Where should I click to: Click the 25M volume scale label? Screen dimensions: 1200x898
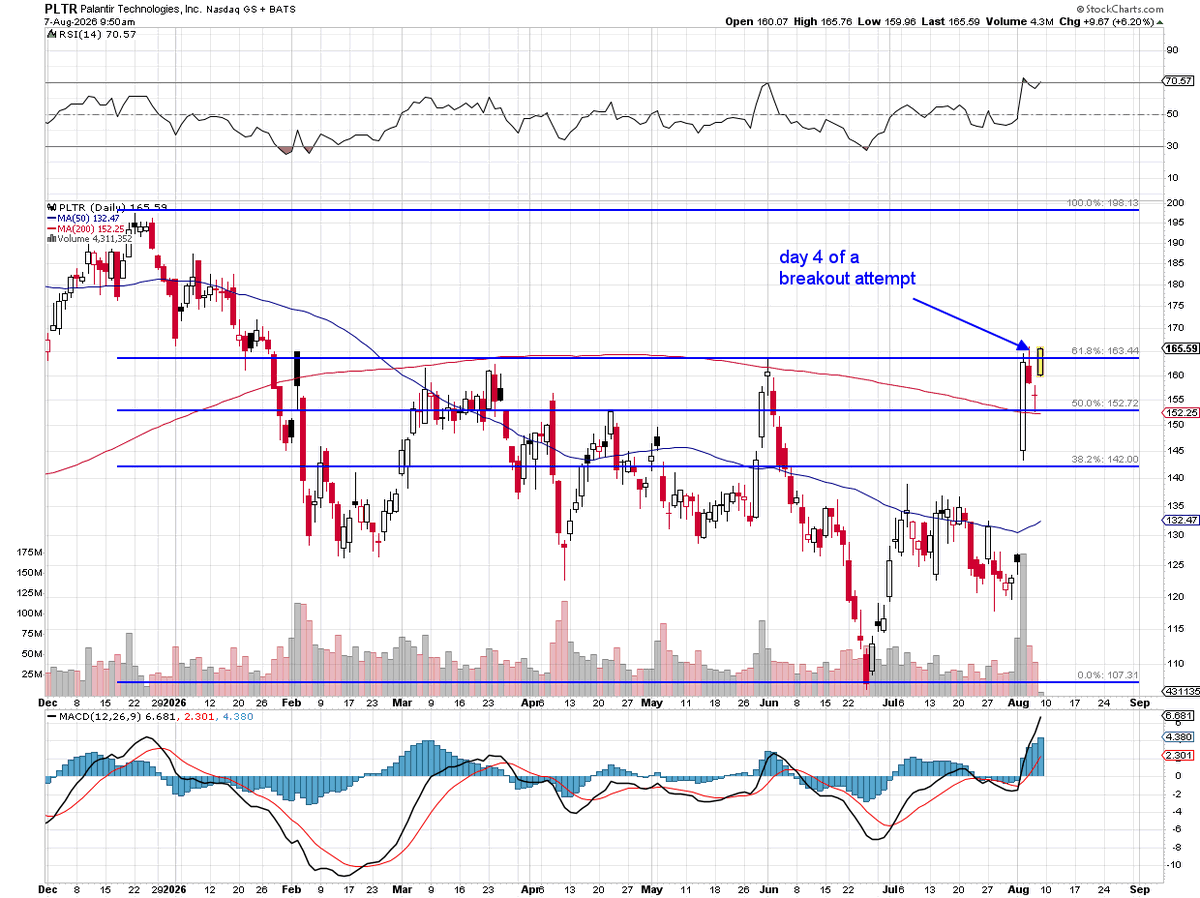tap(32, 674)
